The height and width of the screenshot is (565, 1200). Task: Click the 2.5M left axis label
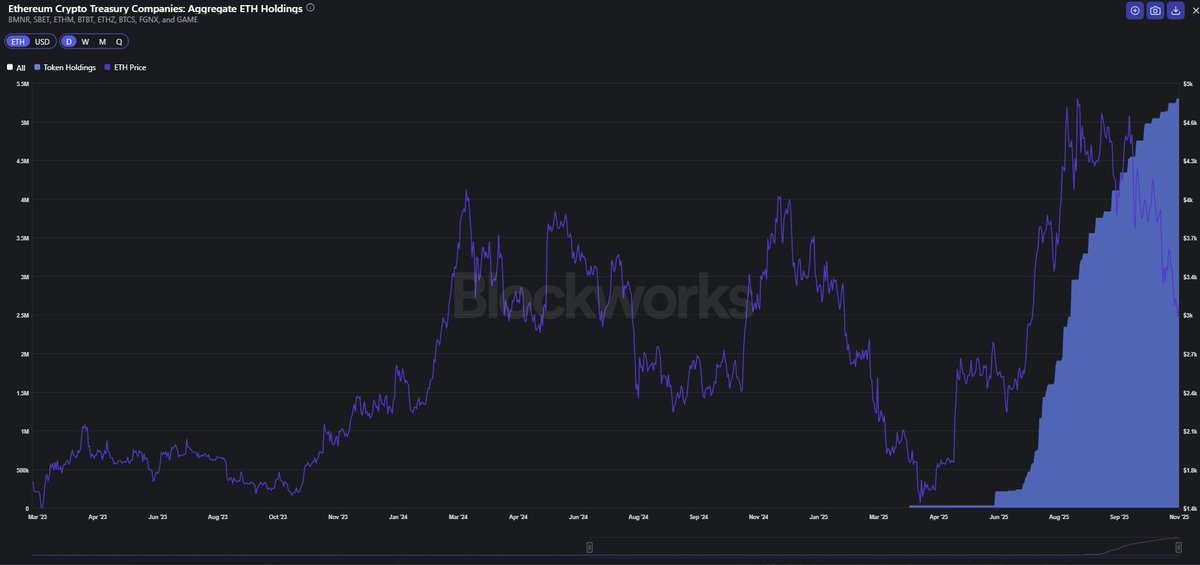coord(22,315)
